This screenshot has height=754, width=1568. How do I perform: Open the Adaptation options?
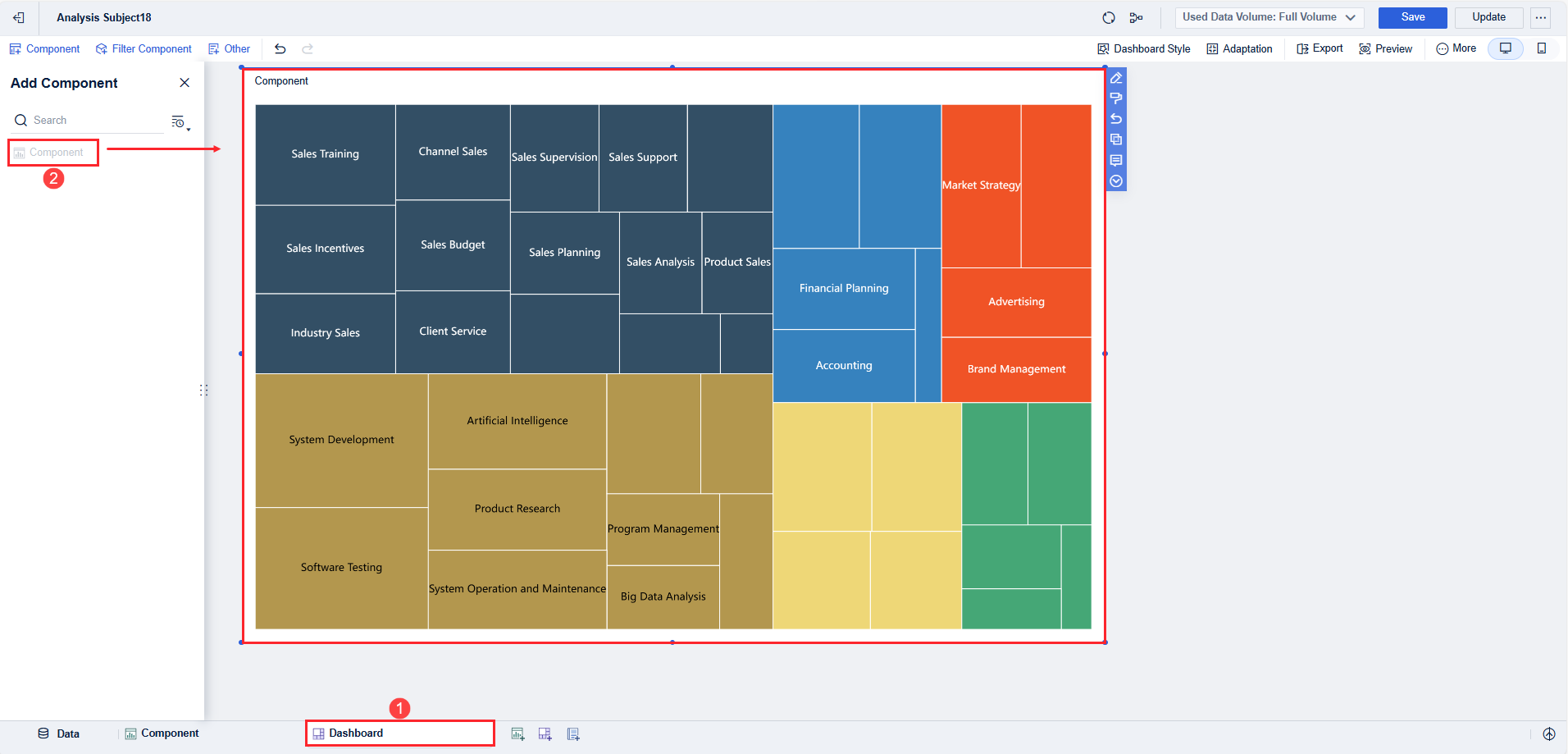[x=1240, y=49]
